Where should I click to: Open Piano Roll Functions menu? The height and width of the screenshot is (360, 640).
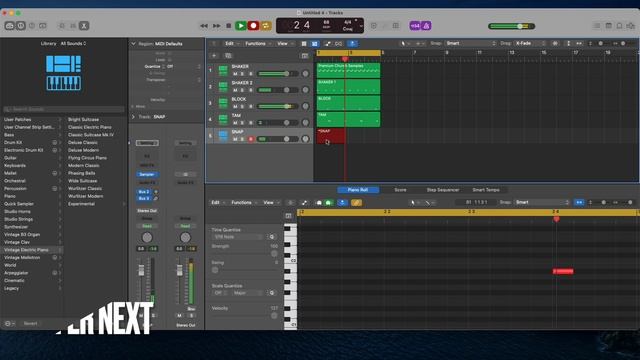point(244,202)
